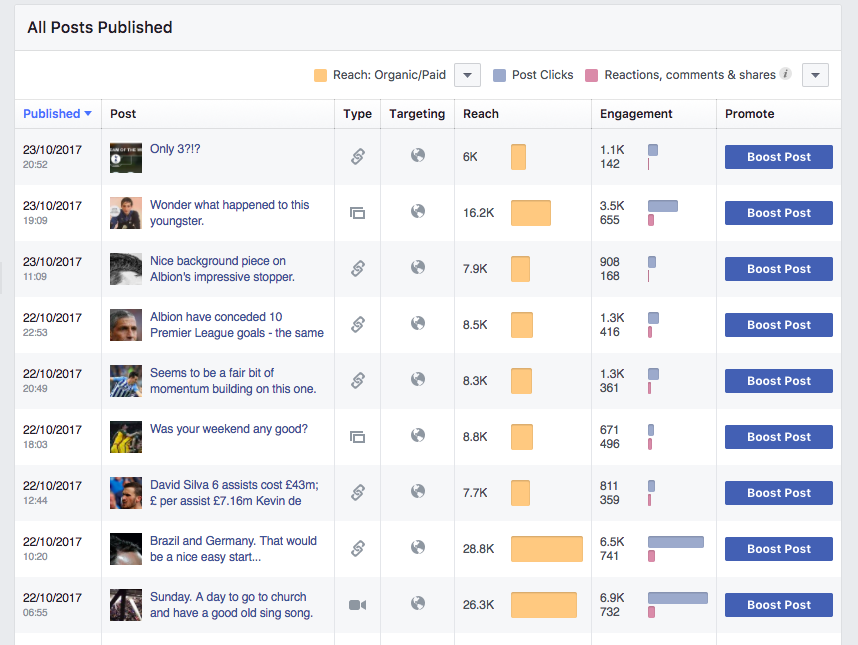Click photo album icon for 'Was your weekend' post
This screenshot has width=858, height=645.
357,437
